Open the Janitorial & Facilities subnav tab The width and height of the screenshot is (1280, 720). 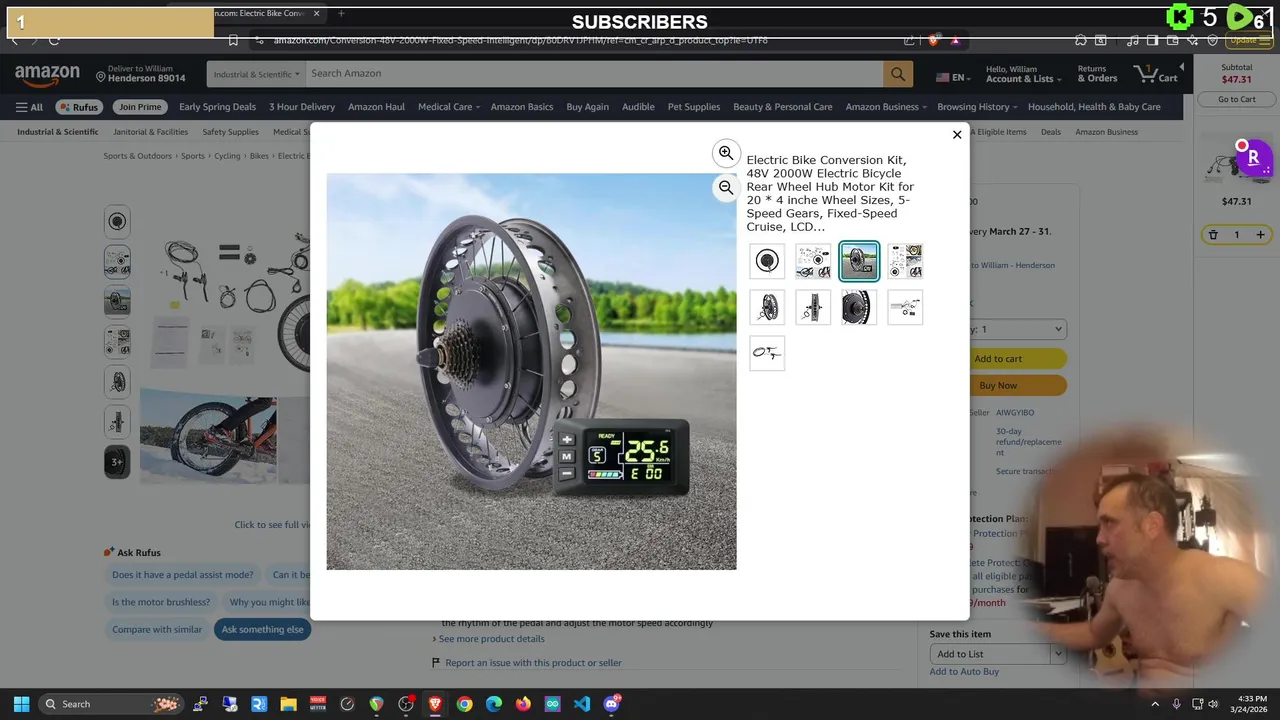150,132
